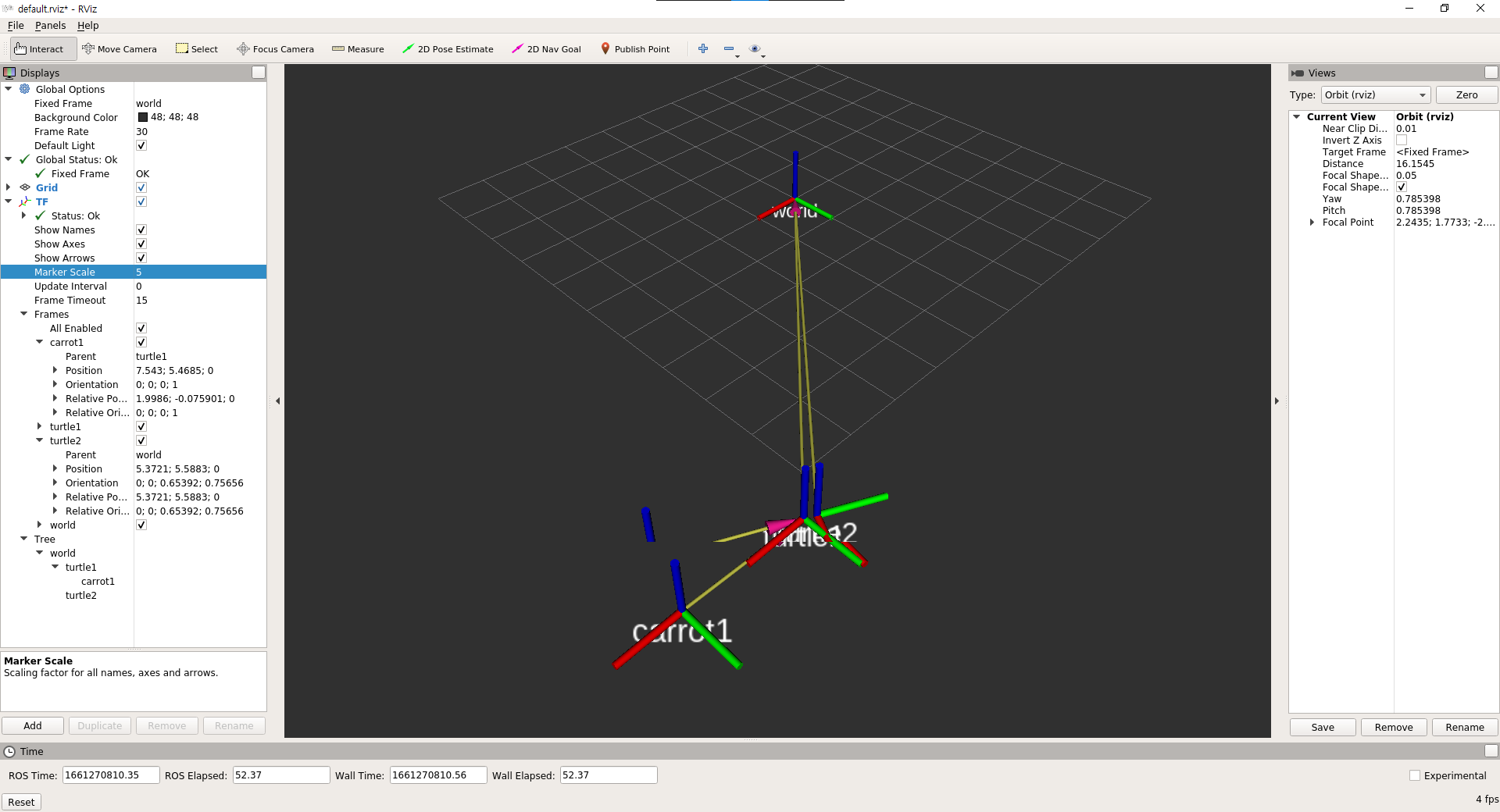The image size is (1500, 812).
Task: Toggle Invert Z Axis checkbox
Action: (x=1402, y=141)
